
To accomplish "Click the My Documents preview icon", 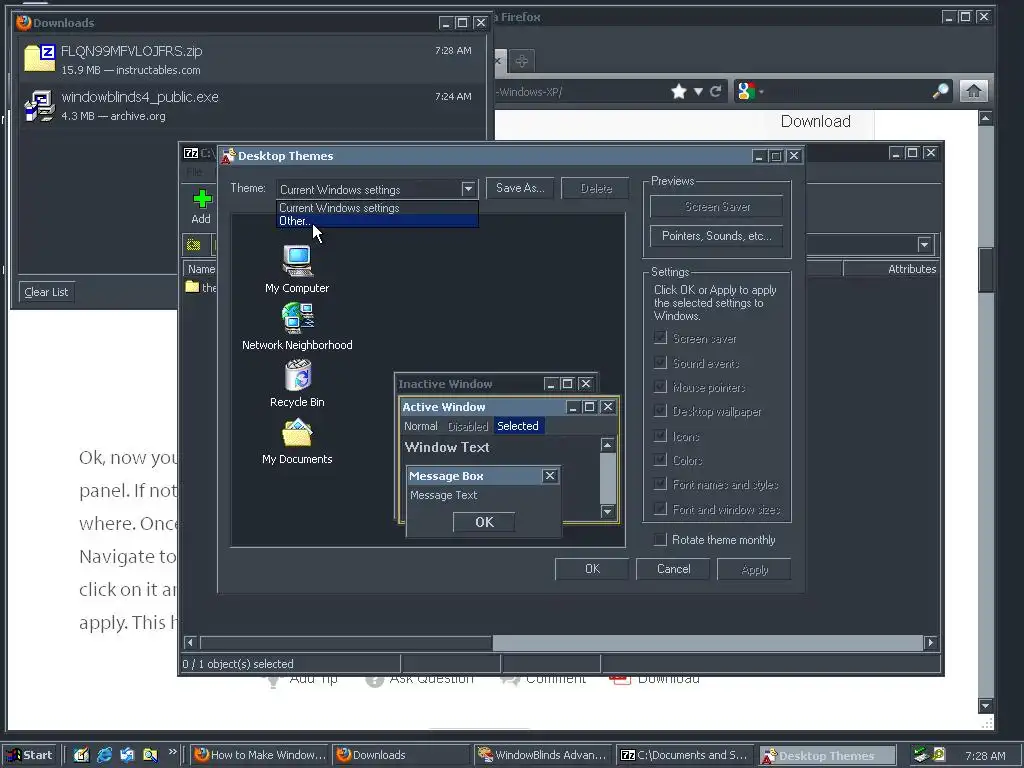I will 297,433.
